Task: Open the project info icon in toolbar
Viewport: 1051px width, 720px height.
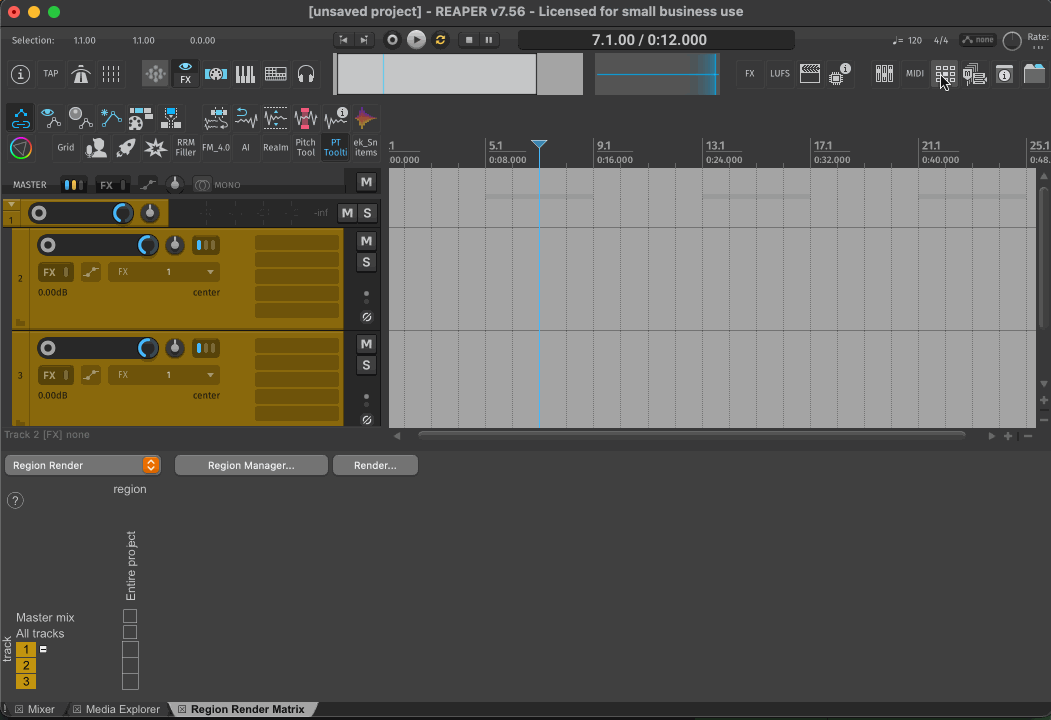Action: [x=20, y=74]
